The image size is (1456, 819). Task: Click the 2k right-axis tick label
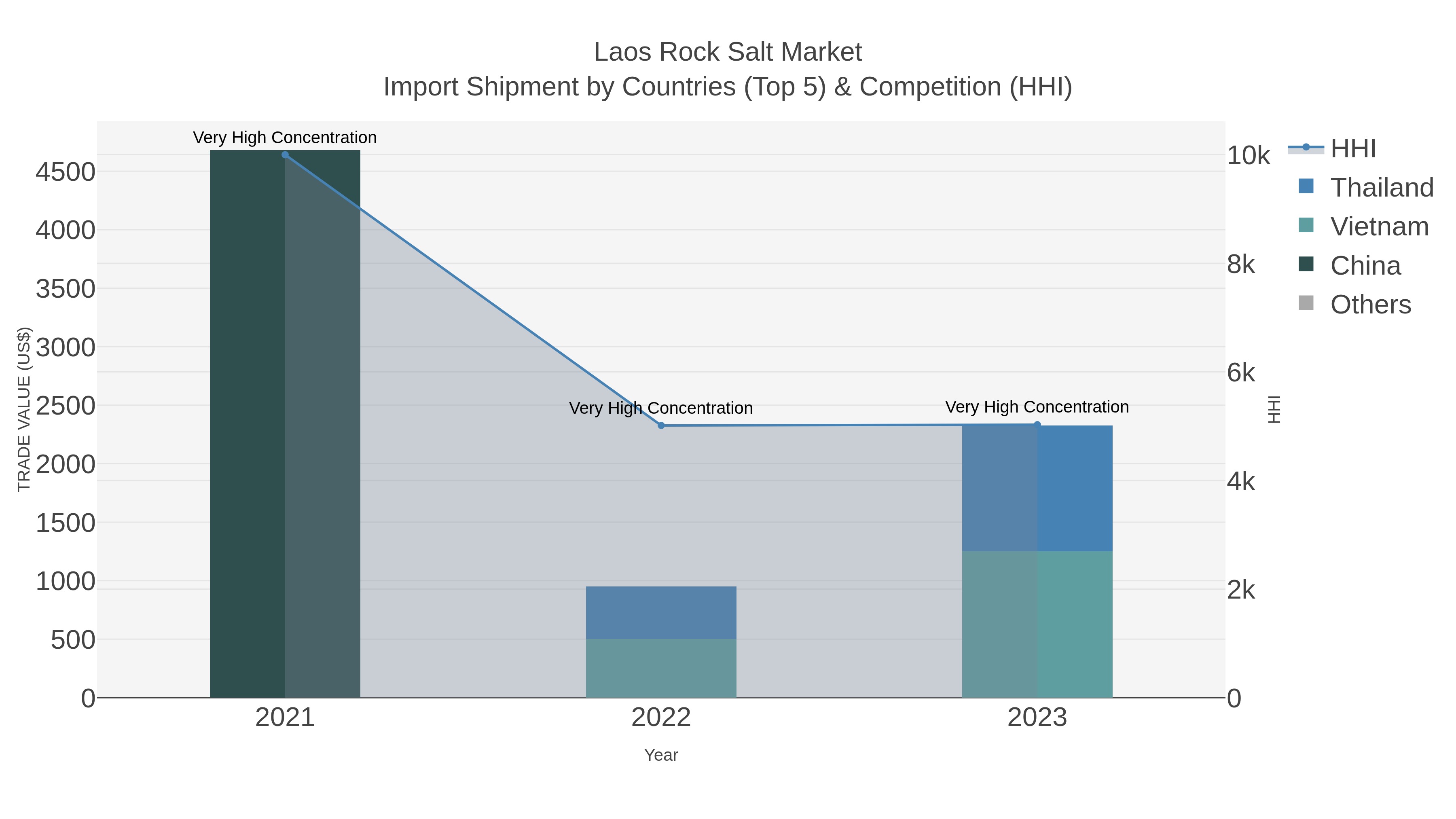[x=1241, y=590]
